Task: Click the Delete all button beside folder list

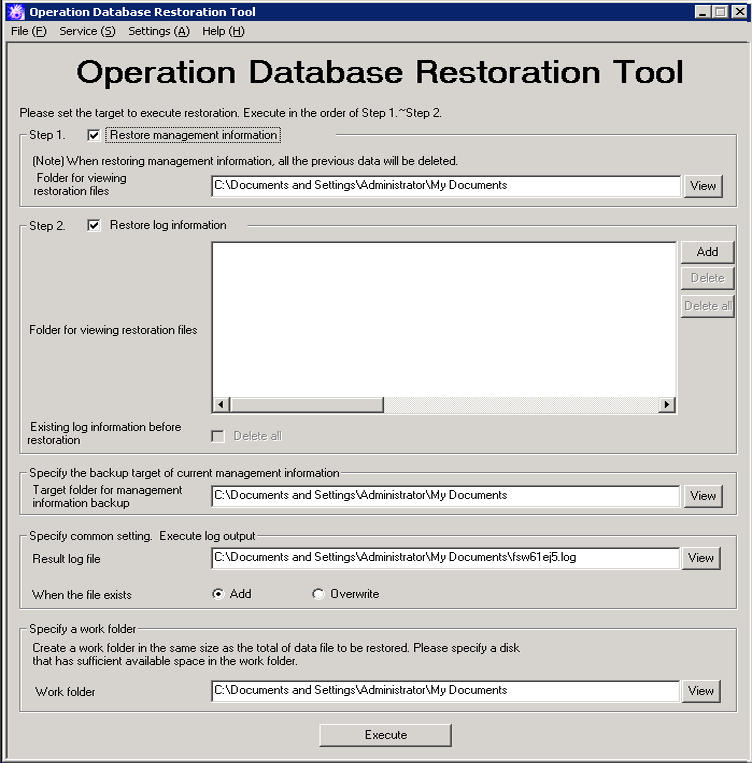Action: (707, 306)
